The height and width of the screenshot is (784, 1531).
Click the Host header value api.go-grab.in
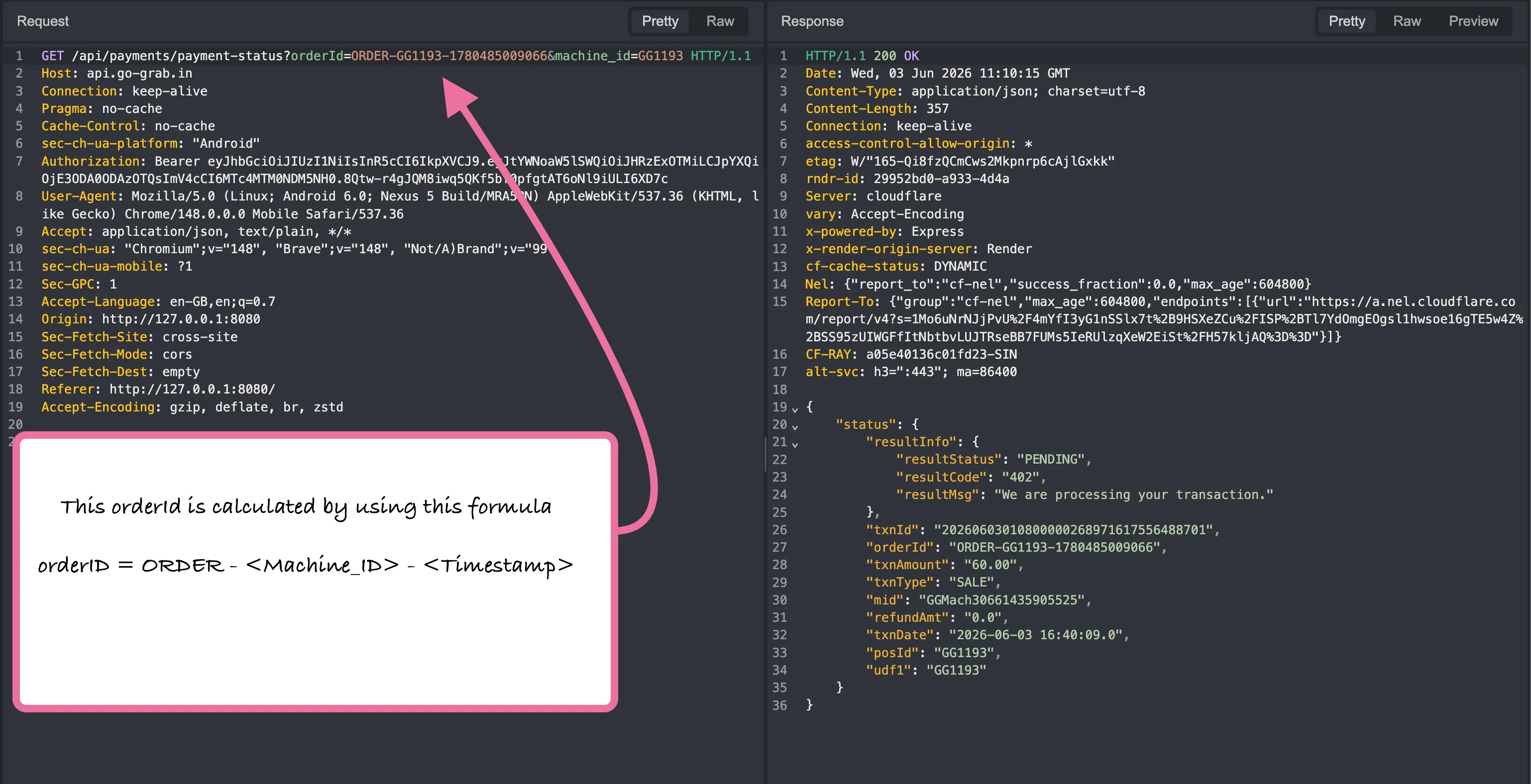click(x=139, y=74)
